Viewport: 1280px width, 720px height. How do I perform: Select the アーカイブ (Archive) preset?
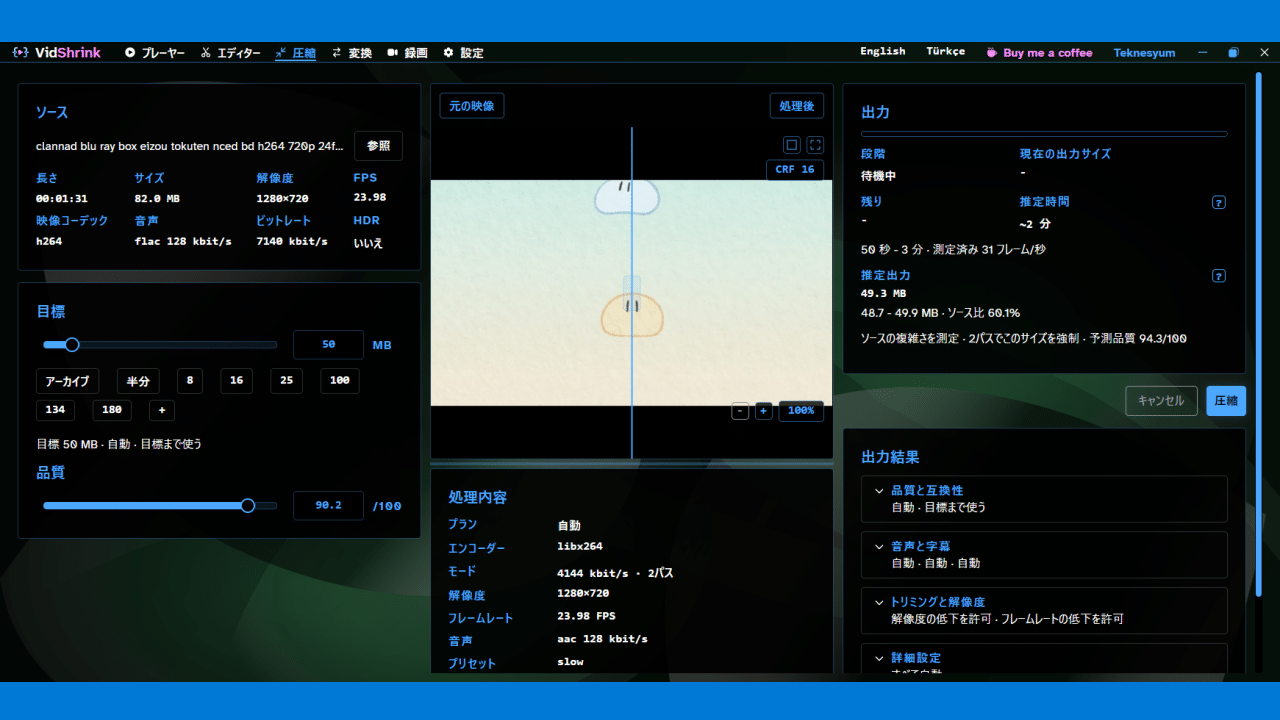(x=67, y=381)
